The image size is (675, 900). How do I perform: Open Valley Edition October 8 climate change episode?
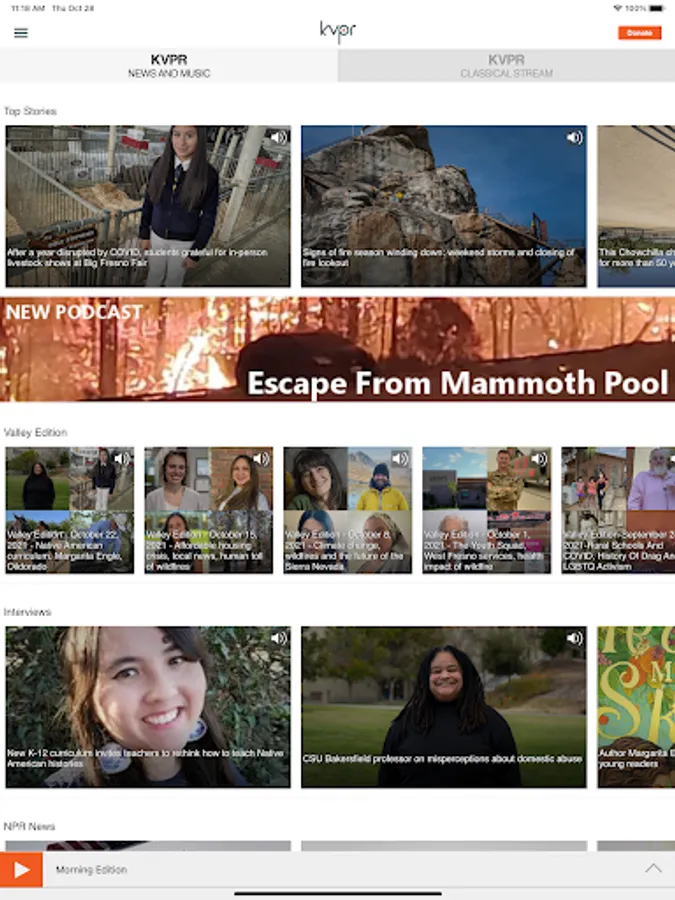pyautogui.click(x=347, y=510)
